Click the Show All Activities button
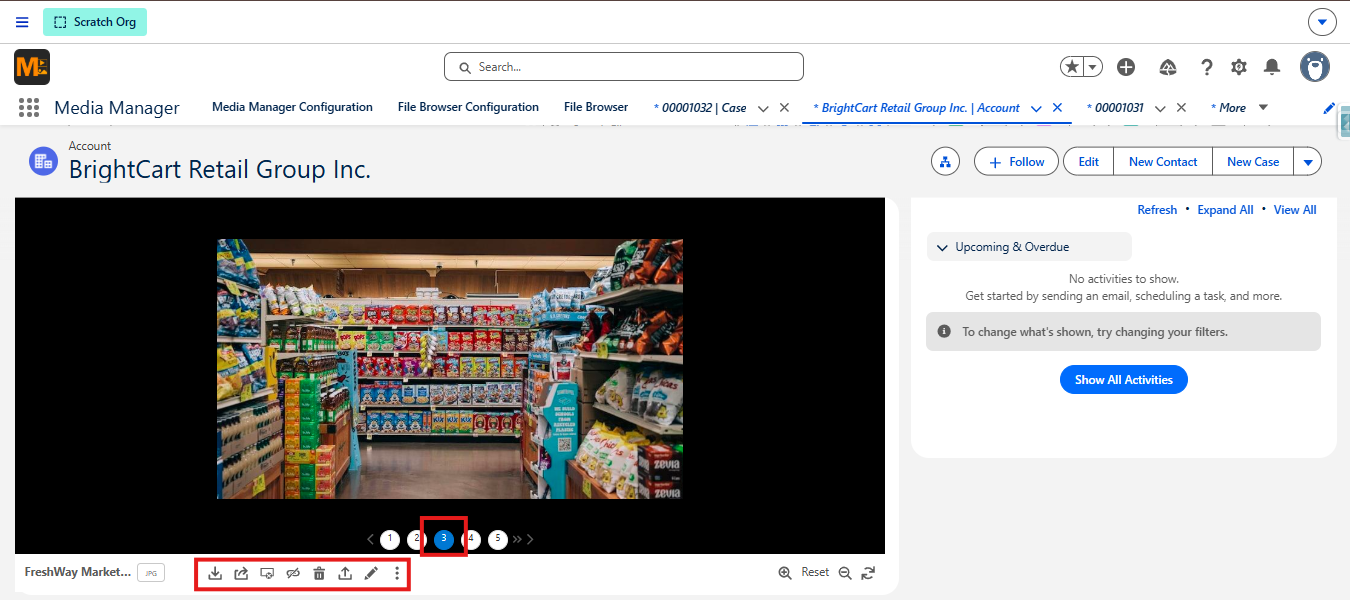Image resolution: width=1350 pixels, height=600 pixels. 1123,380
